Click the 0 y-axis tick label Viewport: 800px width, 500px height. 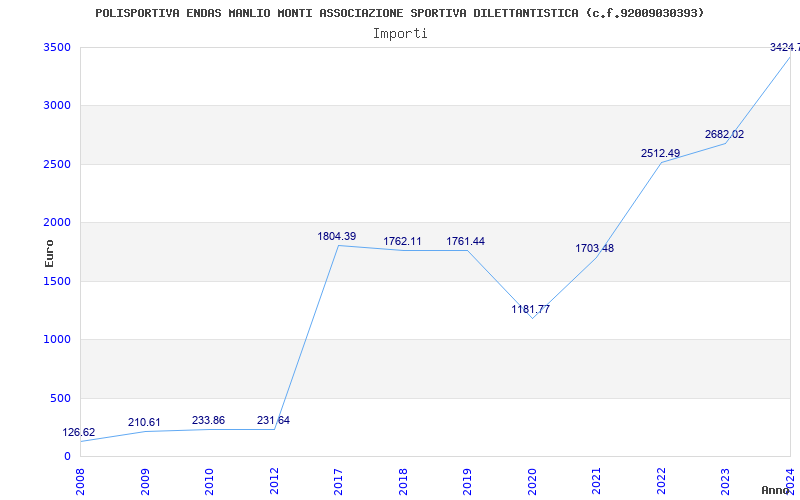67,456
